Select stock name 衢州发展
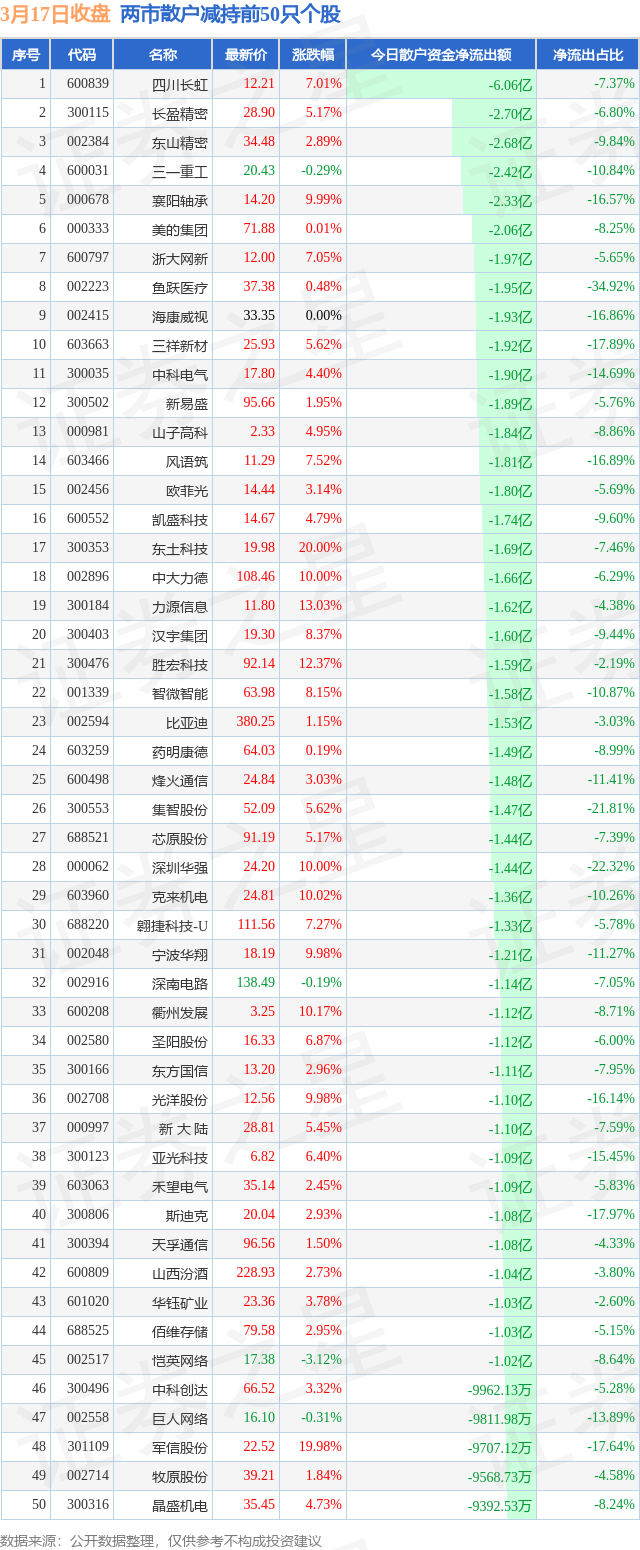This screenshot has width=640, height=1550. (x=180, y=1012)
